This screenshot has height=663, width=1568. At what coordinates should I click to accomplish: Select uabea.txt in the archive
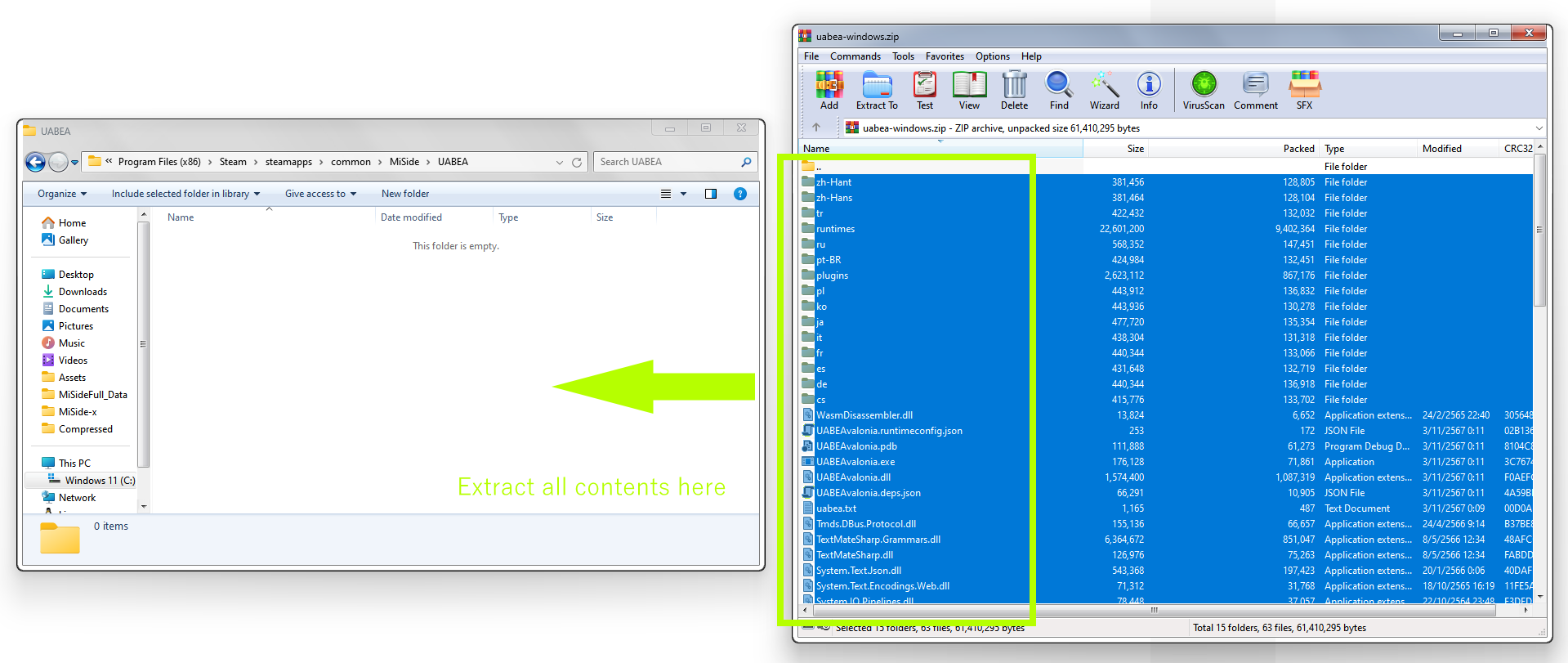click(1167, 508)
